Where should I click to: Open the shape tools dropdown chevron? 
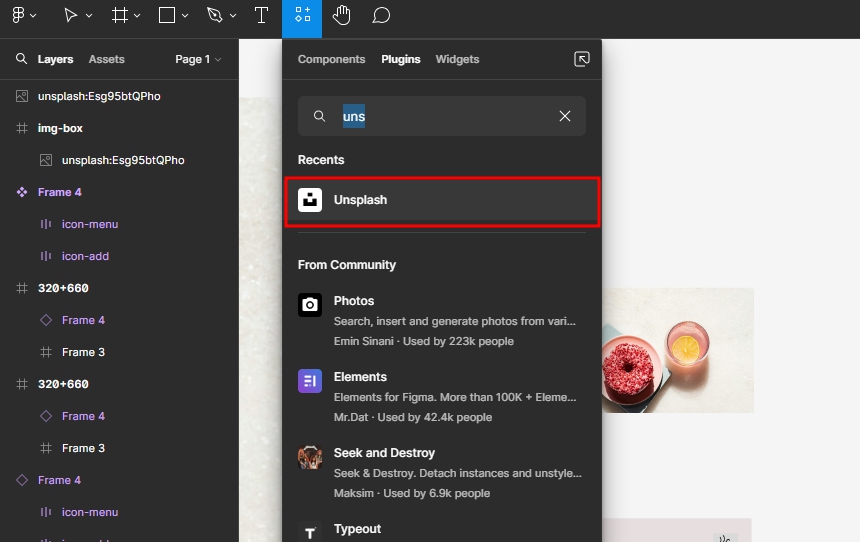(185, 16)
